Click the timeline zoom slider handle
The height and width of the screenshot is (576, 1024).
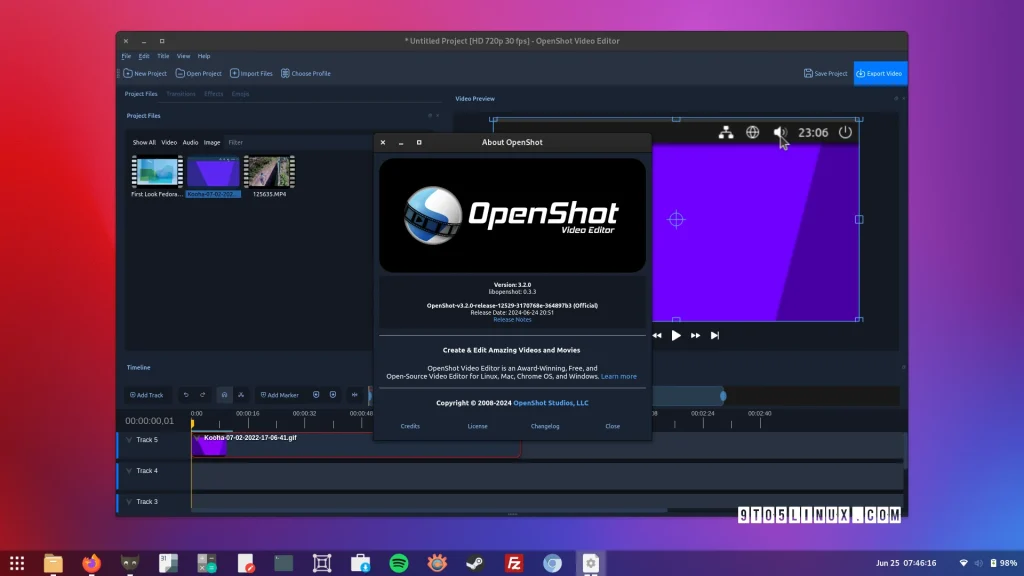(x=723, y=396)
